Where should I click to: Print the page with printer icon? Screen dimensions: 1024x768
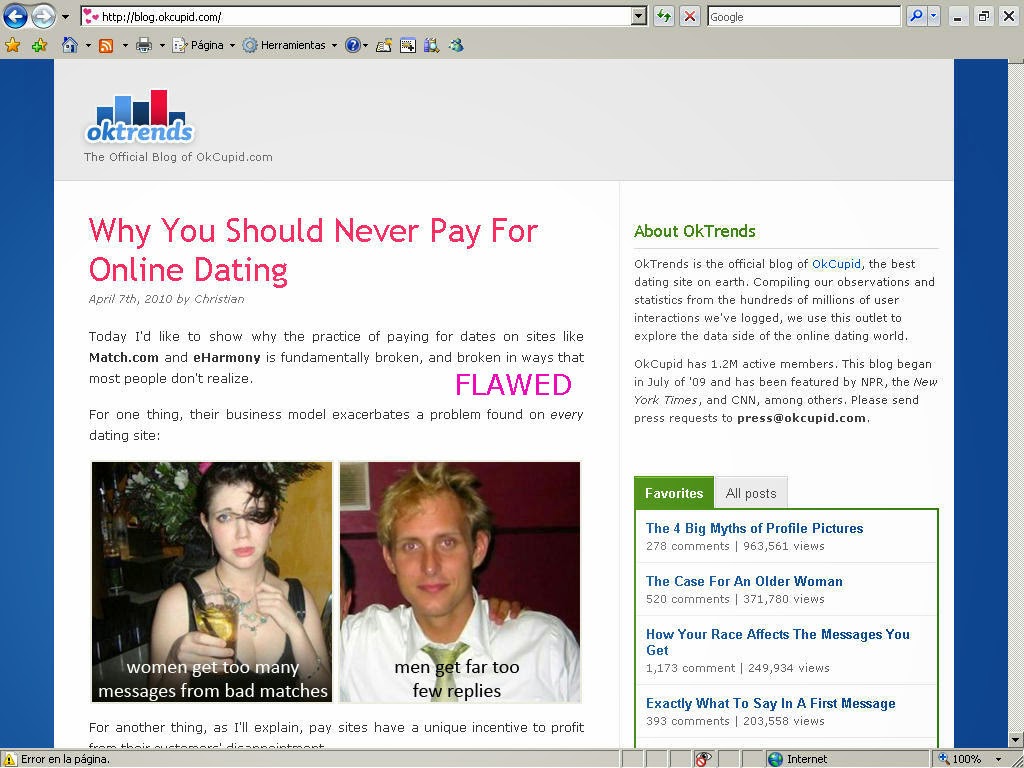(144, 45)
